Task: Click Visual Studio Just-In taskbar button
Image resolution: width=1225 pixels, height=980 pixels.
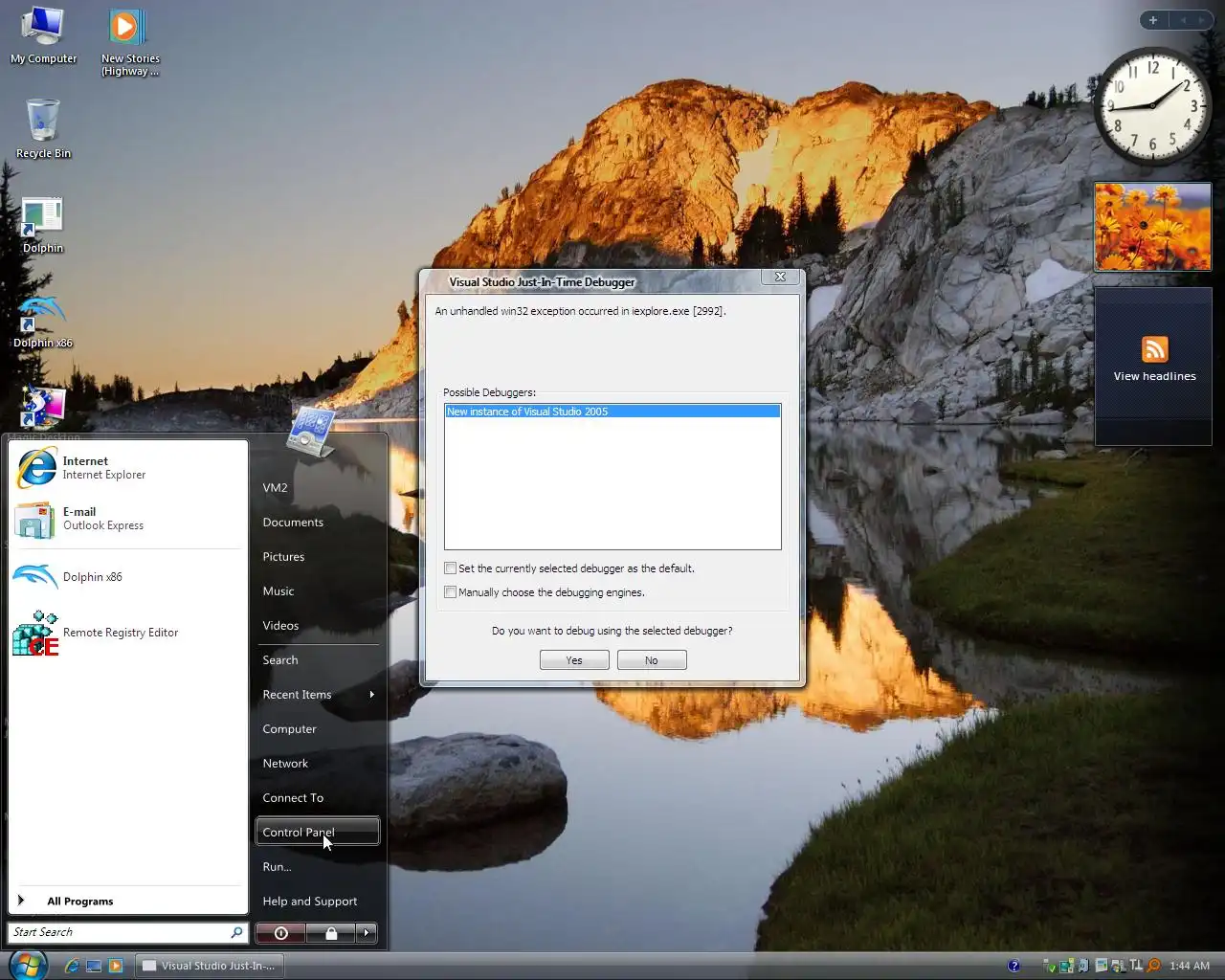Action: pyautogui.click(x=209, y=966)
